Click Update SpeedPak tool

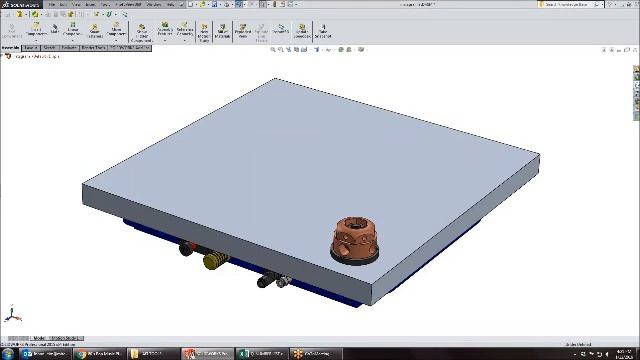(x=302, y=31)
